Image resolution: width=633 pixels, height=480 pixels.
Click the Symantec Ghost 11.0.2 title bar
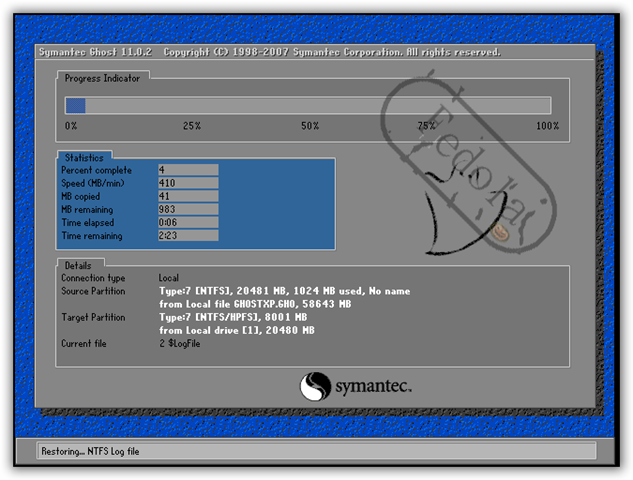[x=268, y=51]
